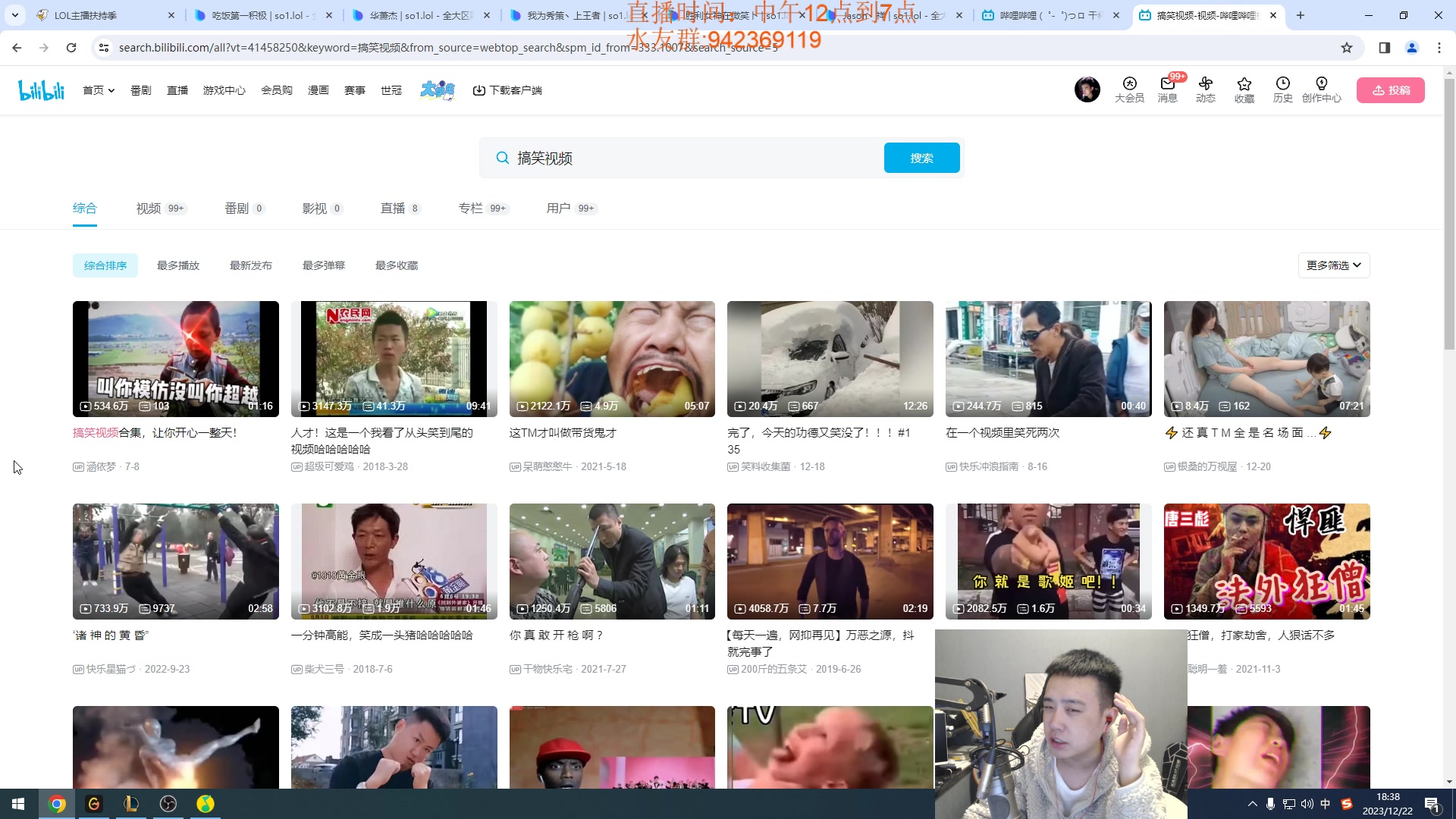Screen dimensions: 1456x819
Task: Open the browser tab search chevron
Action: click(x=14, y=15)
